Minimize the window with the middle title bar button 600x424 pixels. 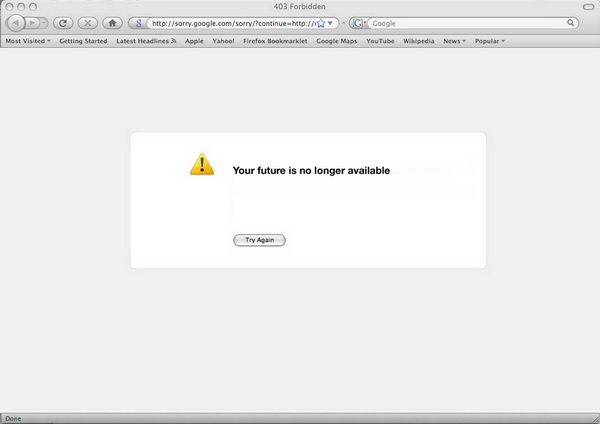pyautogui.click(x=21, y=7)
